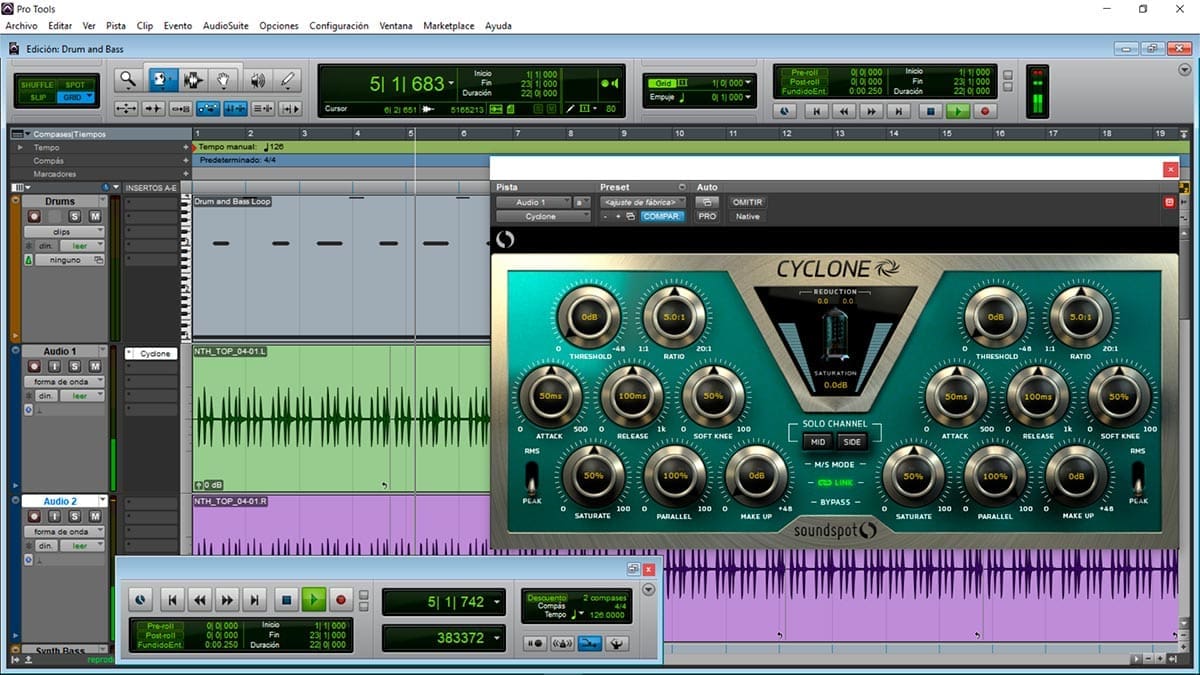Viewport: 1200px width, 675px height.
Task: Enable Slip edit mode
Action: tap(38, 97)
